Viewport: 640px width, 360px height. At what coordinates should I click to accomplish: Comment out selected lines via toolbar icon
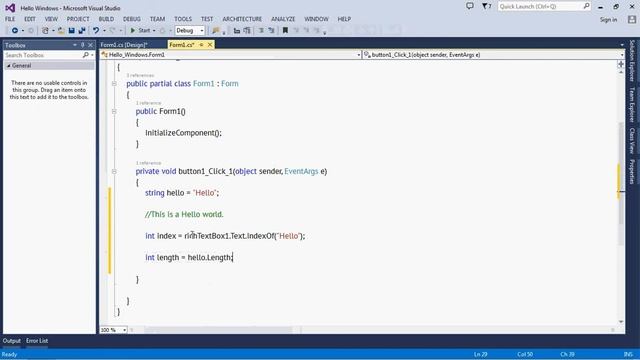pos(261,31)
